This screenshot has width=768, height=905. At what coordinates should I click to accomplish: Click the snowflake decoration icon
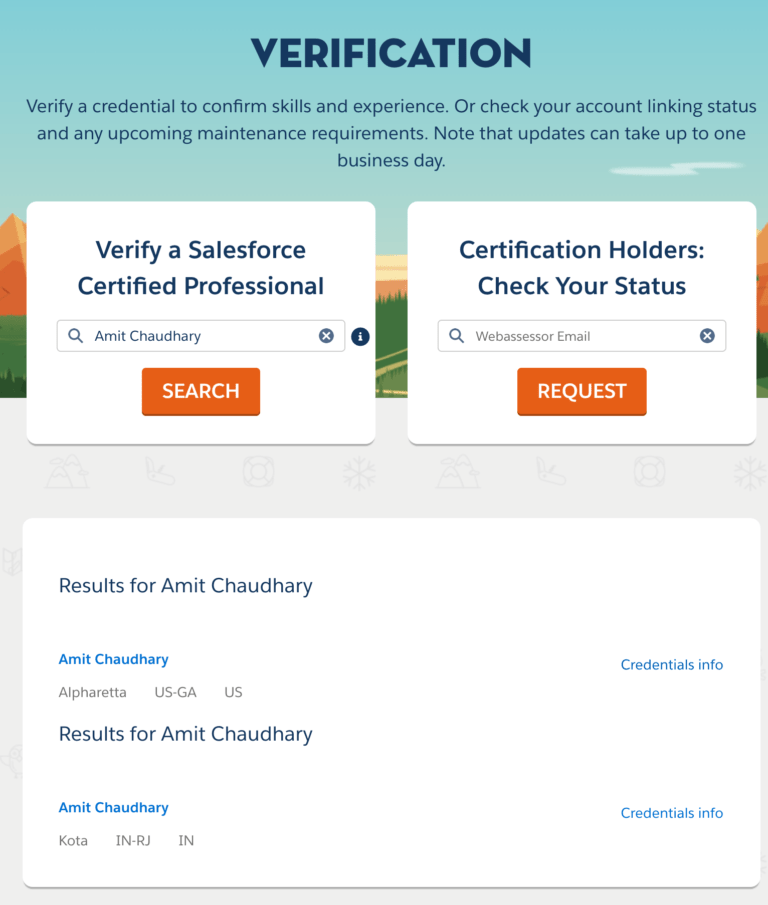(x=357, y=472)
